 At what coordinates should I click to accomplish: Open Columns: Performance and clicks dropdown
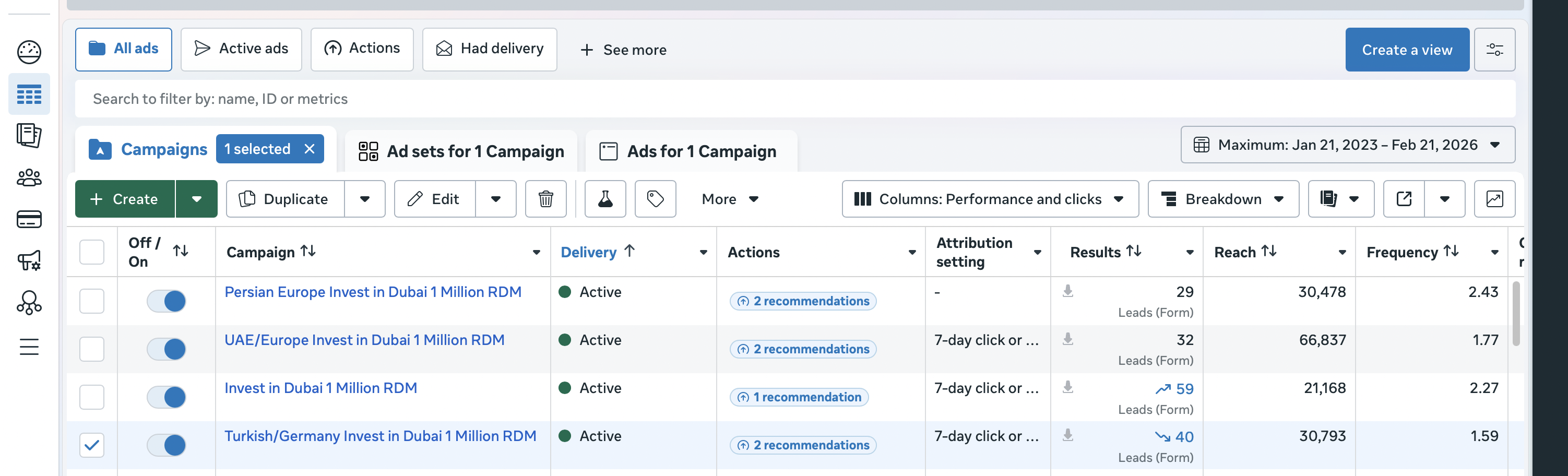(x=990, y=199)
